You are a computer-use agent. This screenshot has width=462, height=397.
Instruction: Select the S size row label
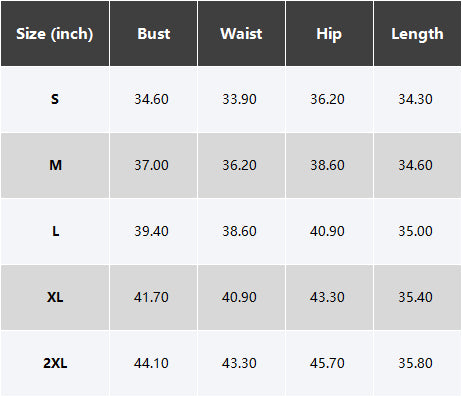coord(55,99)
